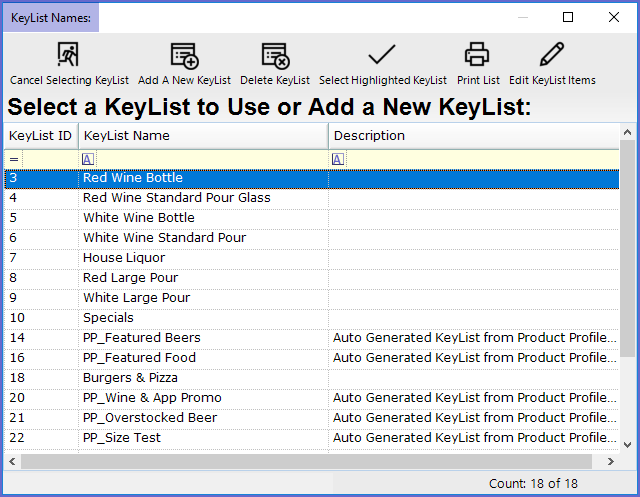
Task: Open the KeyList ID equals filter operator
Action: [13, 159]
